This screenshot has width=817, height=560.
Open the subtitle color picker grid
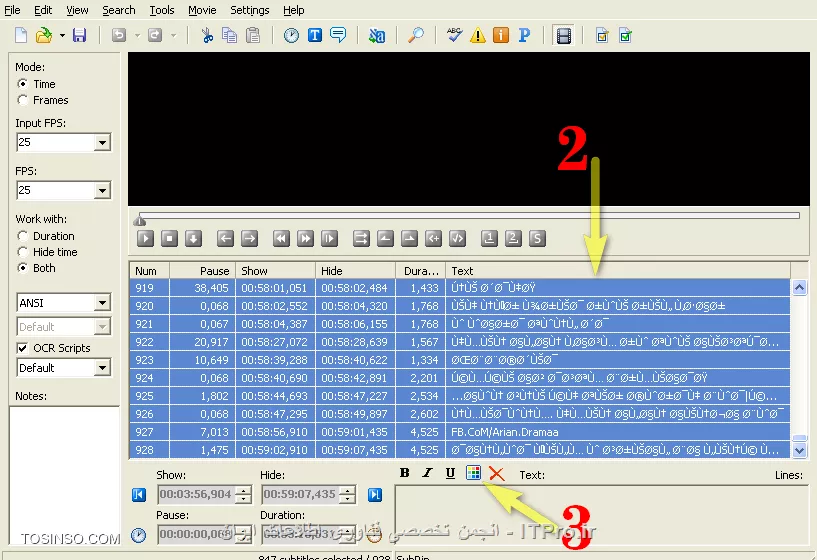(x=473, y=473)
